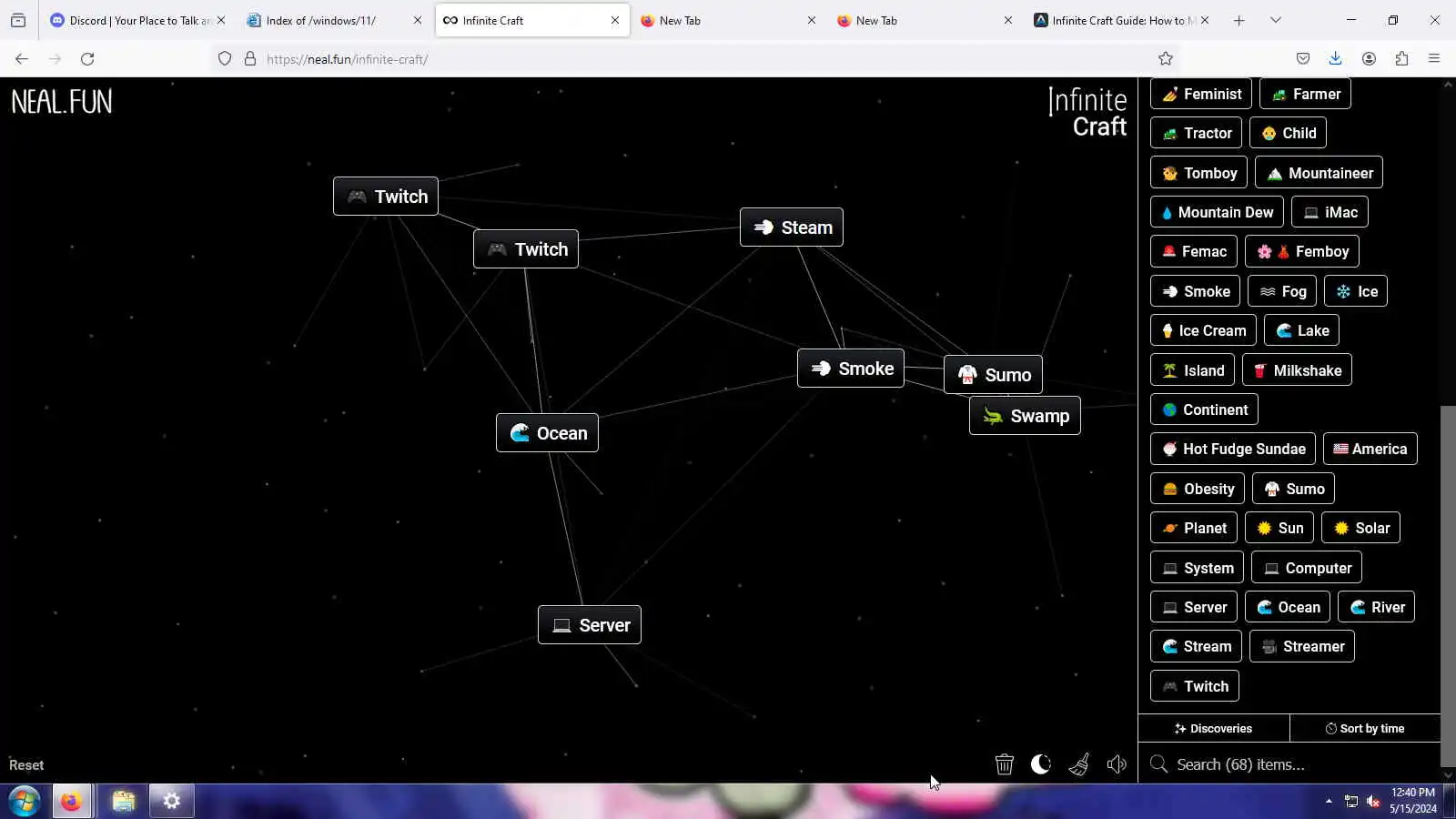1456x819 pixels.
Task: Open the Firefox View icon in tab bar
Action: coord(18,20)
